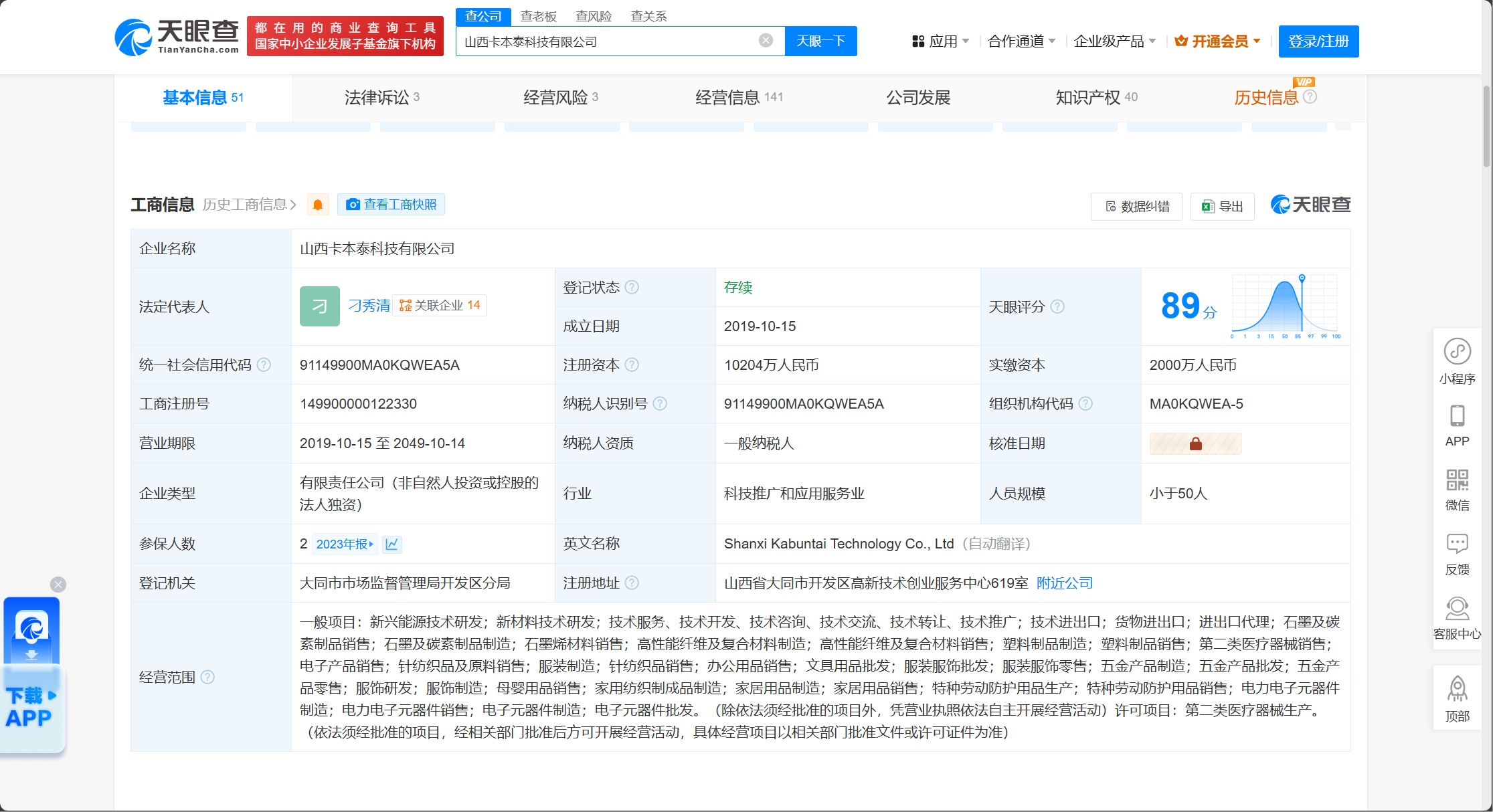Click the score distribution chart

1286,306
